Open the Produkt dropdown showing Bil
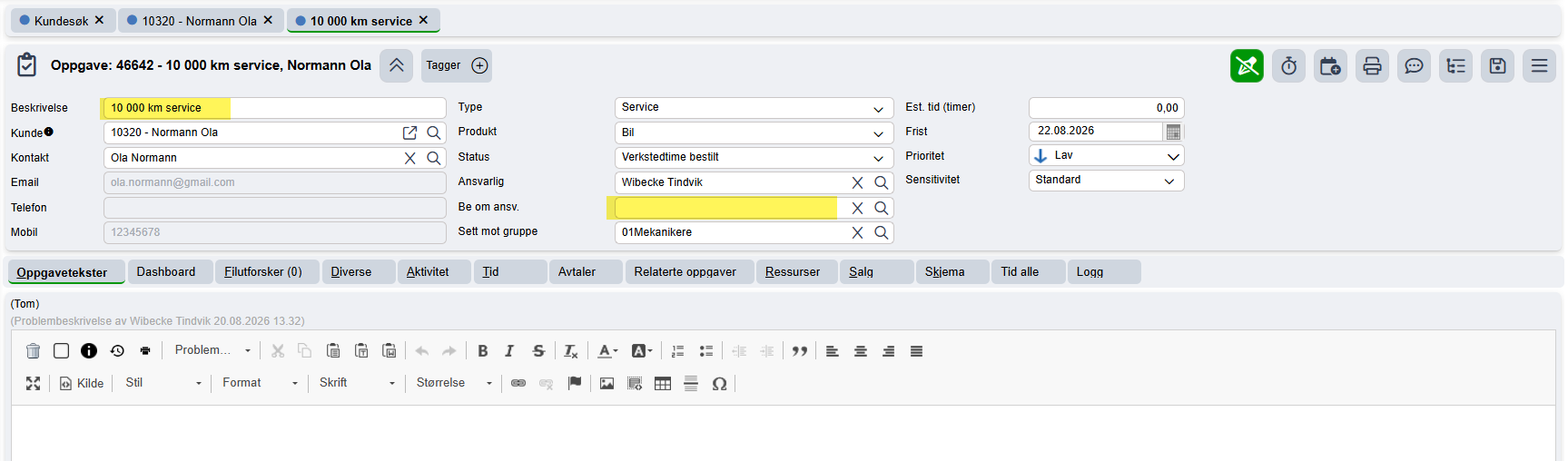Screen dimensions: 1568x461 click(x=754, y=132)
